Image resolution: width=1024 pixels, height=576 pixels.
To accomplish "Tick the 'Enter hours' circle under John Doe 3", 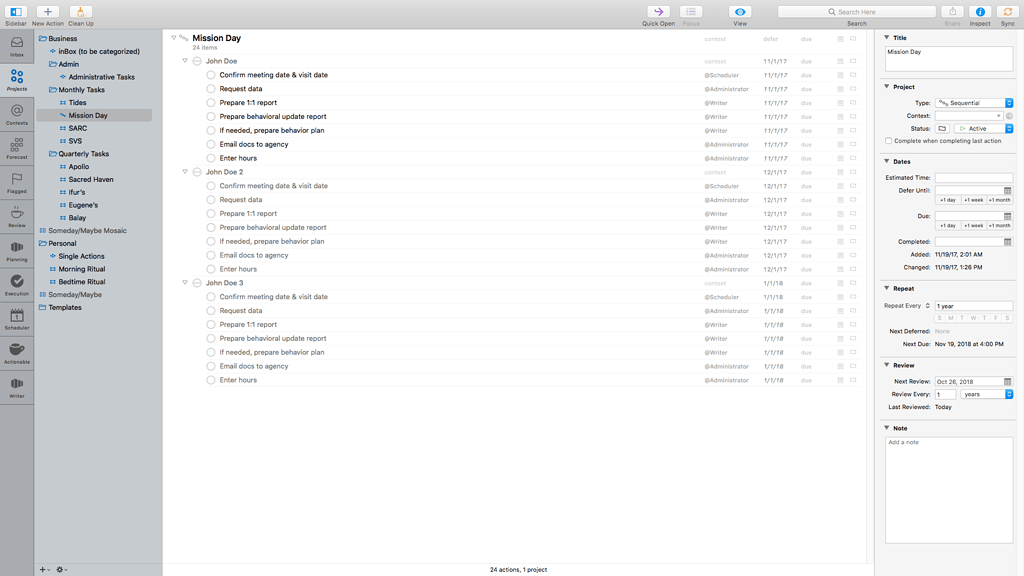I will 211,380.
